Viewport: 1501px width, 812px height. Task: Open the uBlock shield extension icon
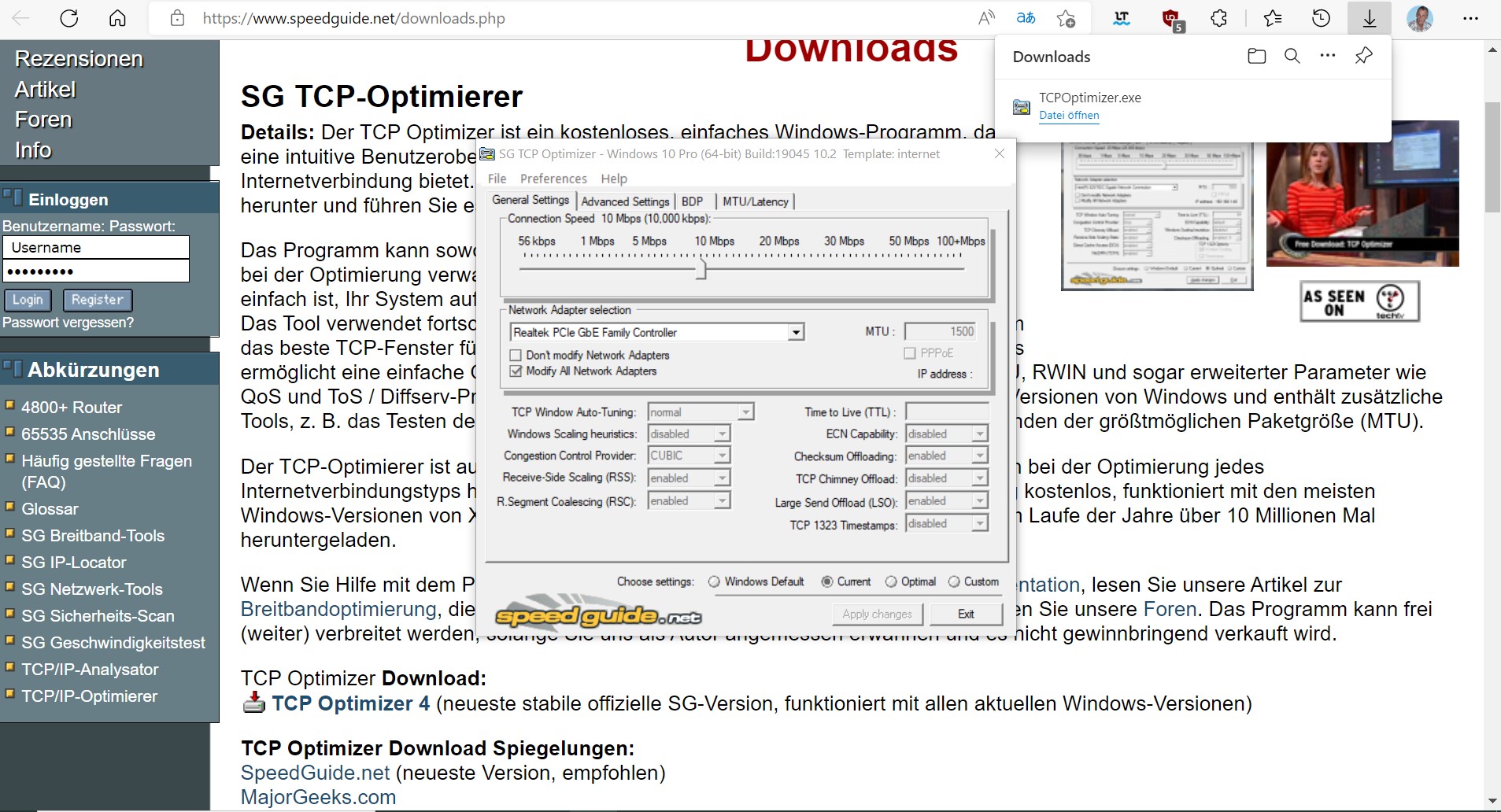(x=1172, y=19)
